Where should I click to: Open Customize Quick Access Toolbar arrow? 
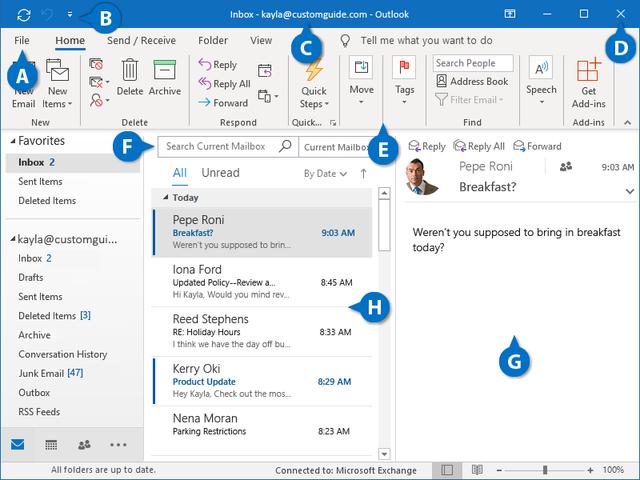(70, 15)
